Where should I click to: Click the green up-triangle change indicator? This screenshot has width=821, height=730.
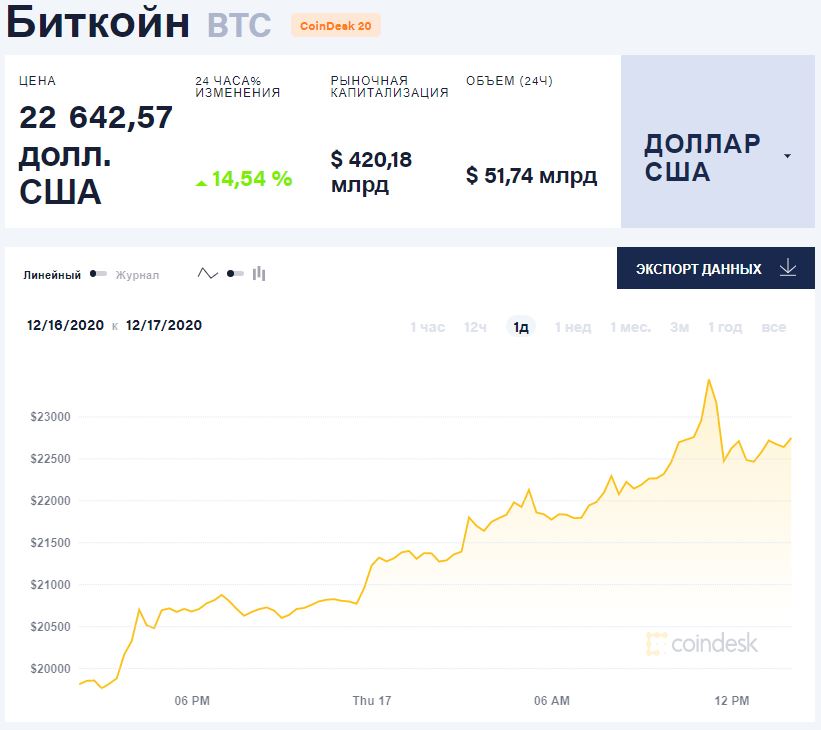pos(201,183)
